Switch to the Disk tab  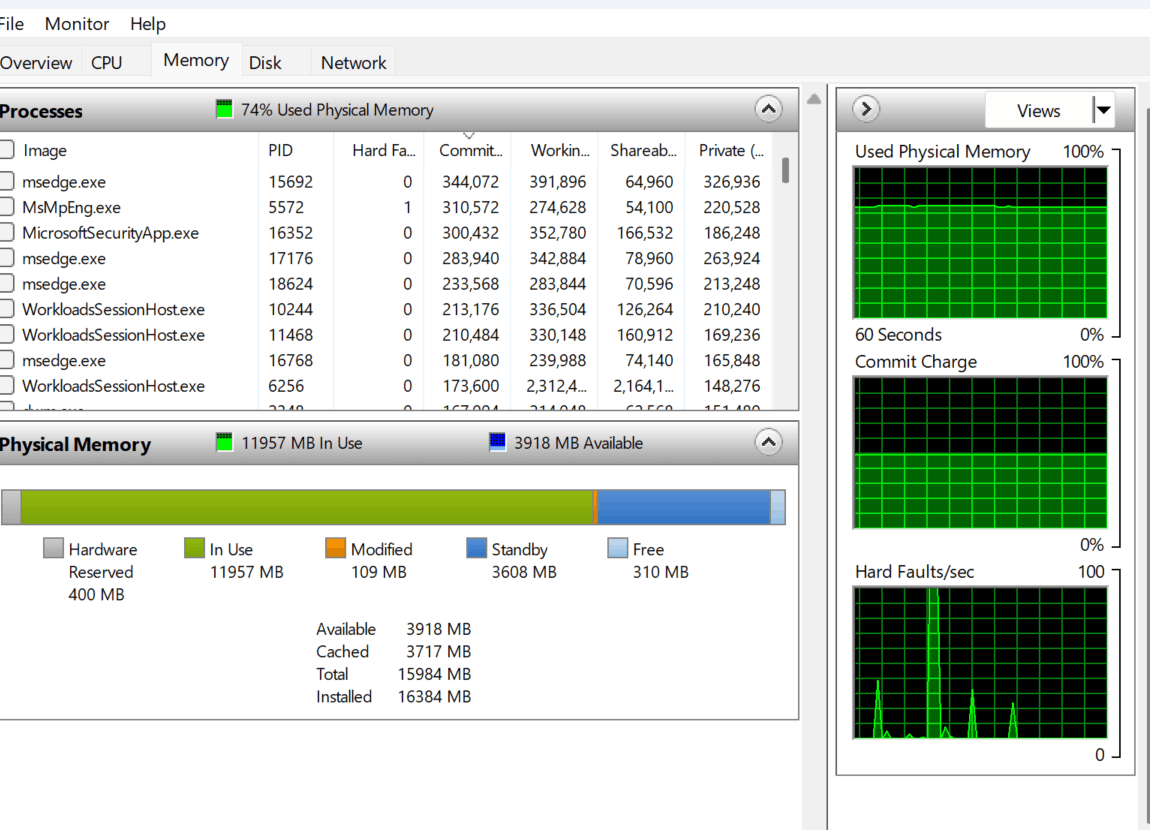pos(264,62)
